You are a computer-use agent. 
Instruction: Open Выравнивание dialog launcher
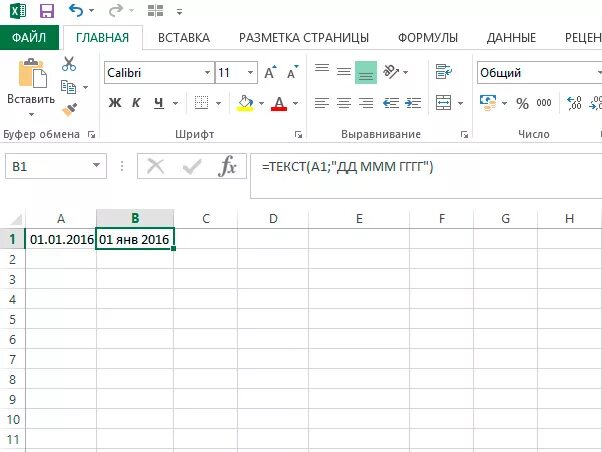coord(465,134)
